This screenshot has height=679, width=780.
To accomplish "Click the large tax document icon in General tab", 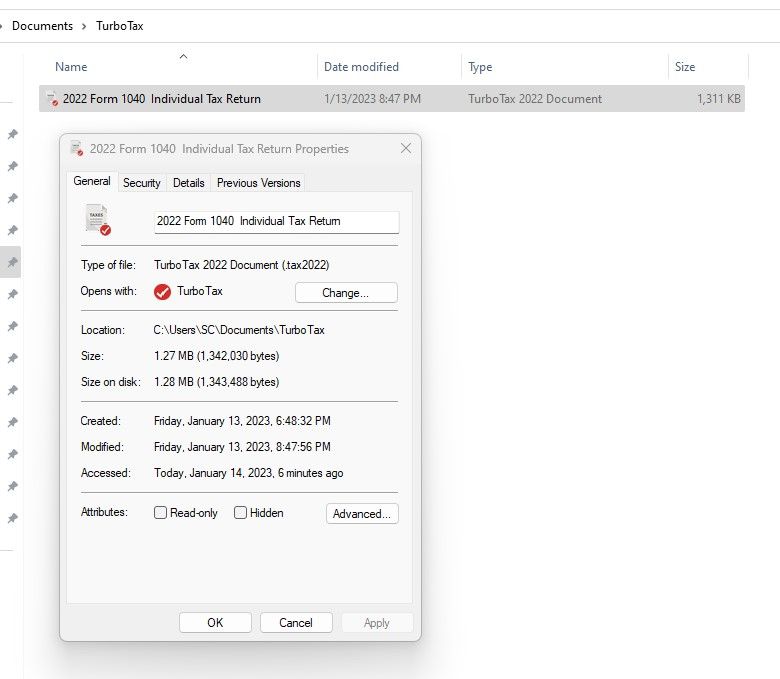I will tap(97, 220).
